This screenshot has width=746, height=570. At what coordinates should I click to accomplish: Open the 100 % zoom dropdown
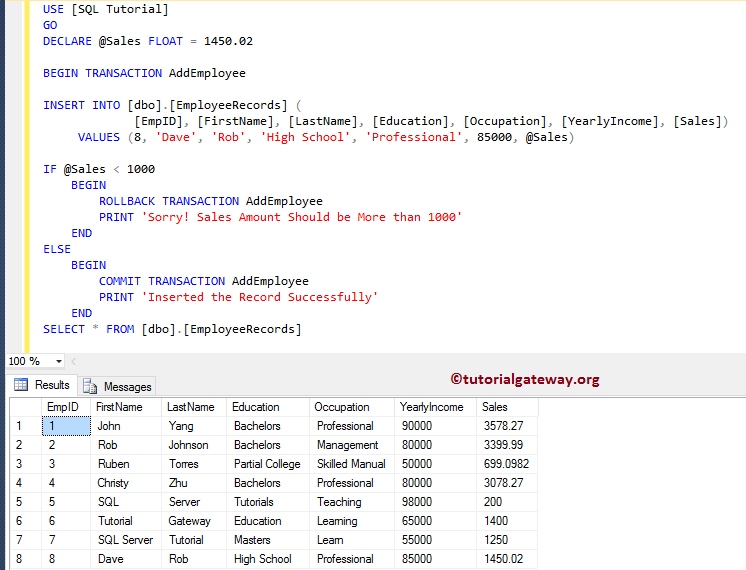point(59,361)
